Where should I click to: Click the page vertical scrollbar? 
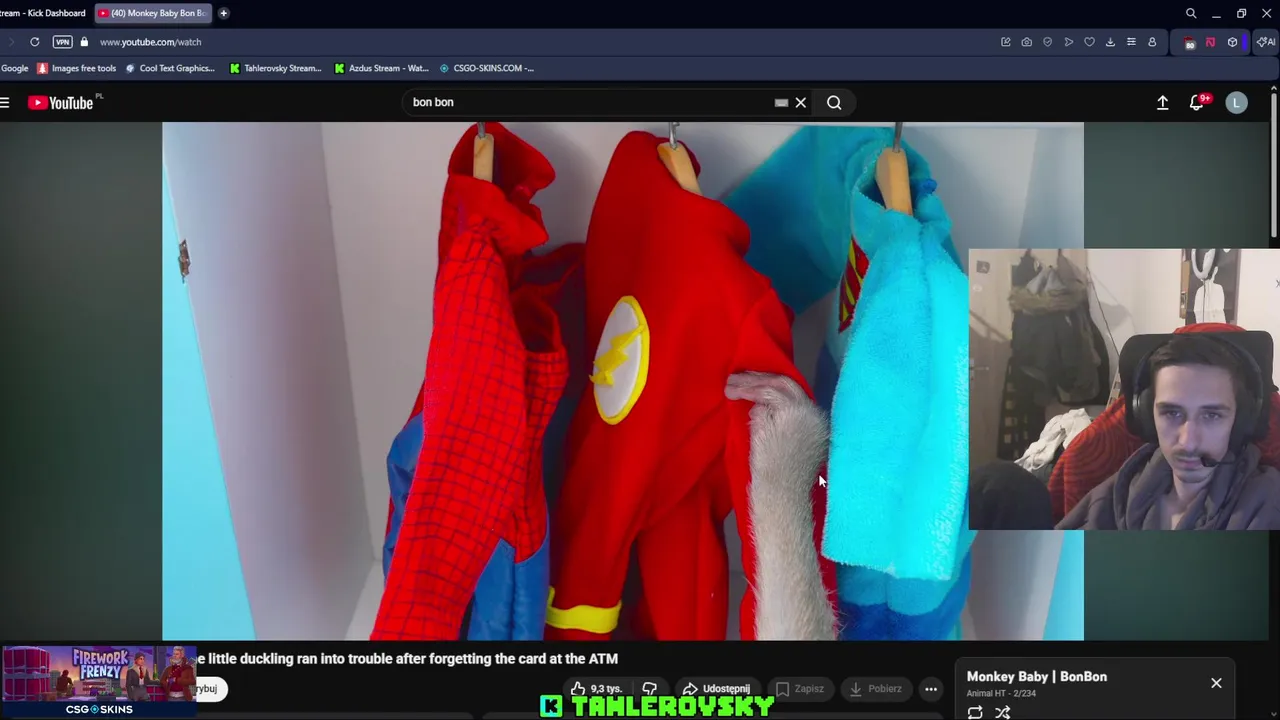pyautogui.click(x=1273, y=165)
